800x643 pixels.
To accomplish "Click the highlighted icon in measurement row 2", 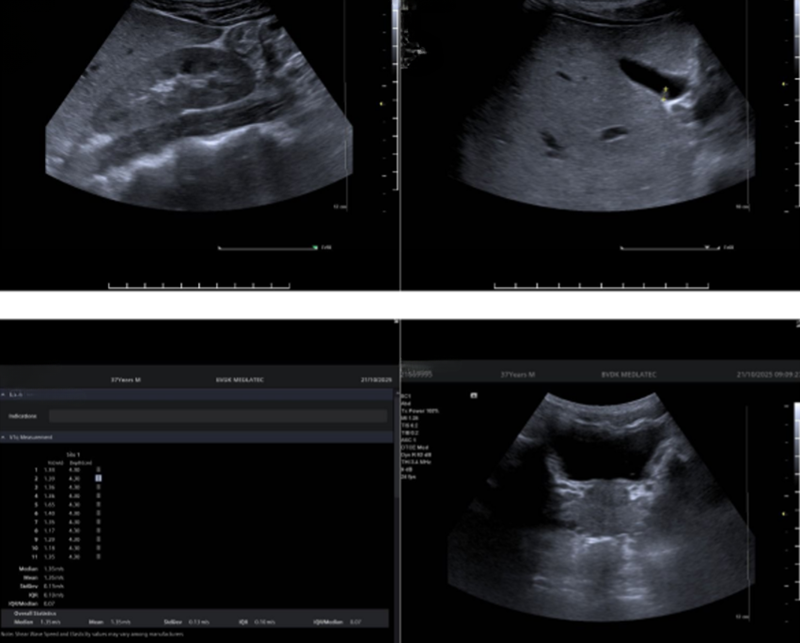I will pos(98,479).
